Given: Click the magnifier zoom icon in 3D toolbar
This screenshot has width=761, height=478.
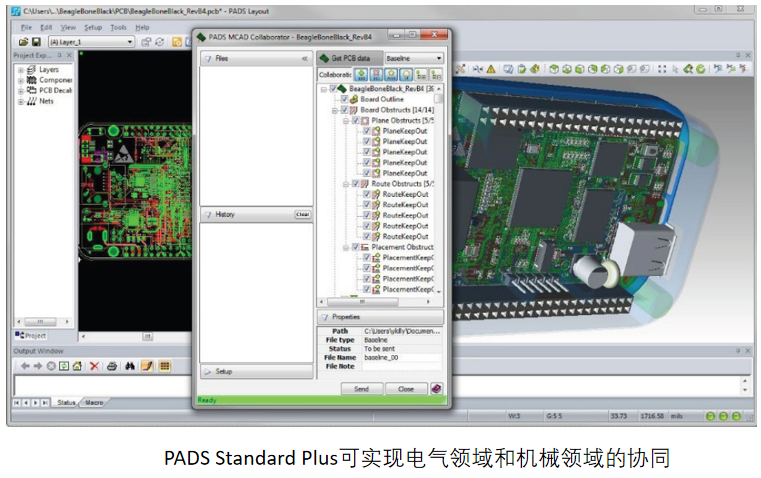Looking at the screenshot, I should 688,69.
